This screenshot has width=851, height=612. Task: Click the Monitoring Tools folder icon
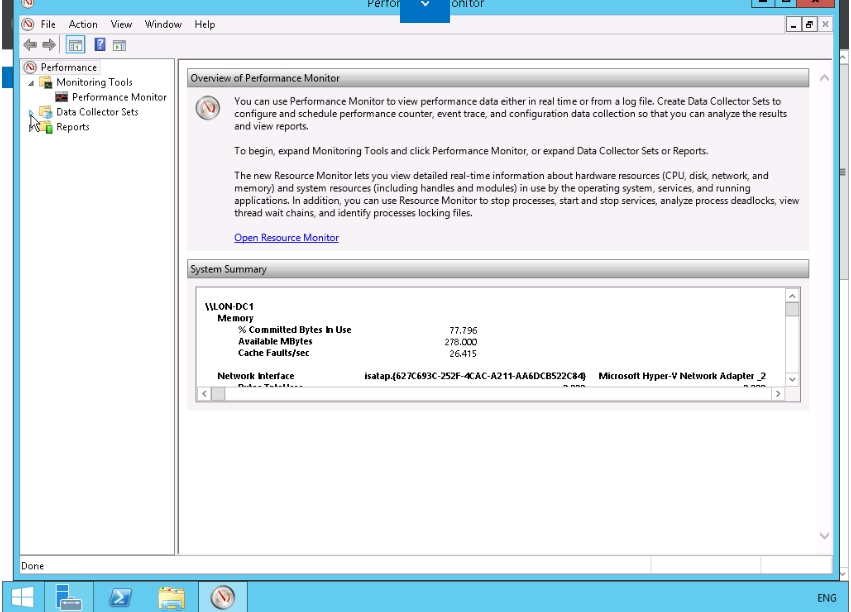(47, 82)
